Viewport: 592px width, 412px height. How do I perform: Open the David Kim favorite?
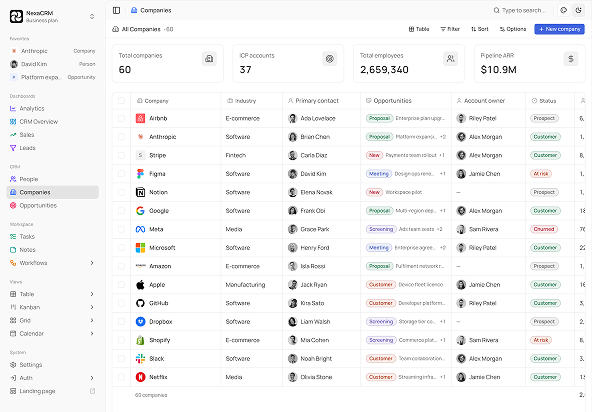52,64
